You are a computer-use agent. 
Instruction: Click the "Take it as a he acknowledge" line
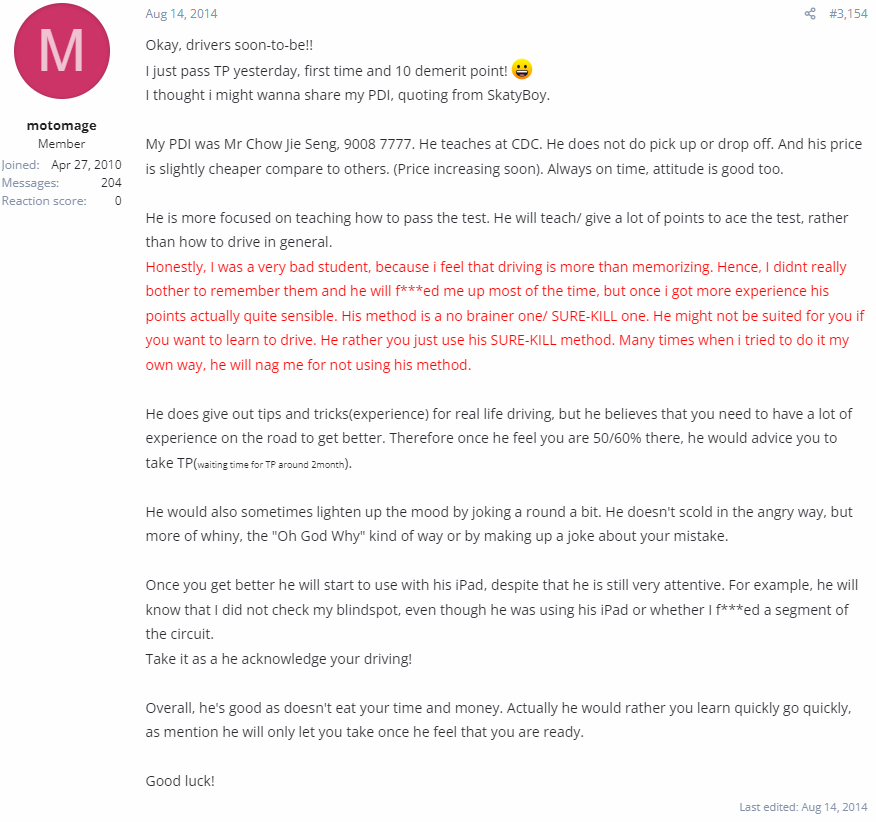[x=278, y=659]
